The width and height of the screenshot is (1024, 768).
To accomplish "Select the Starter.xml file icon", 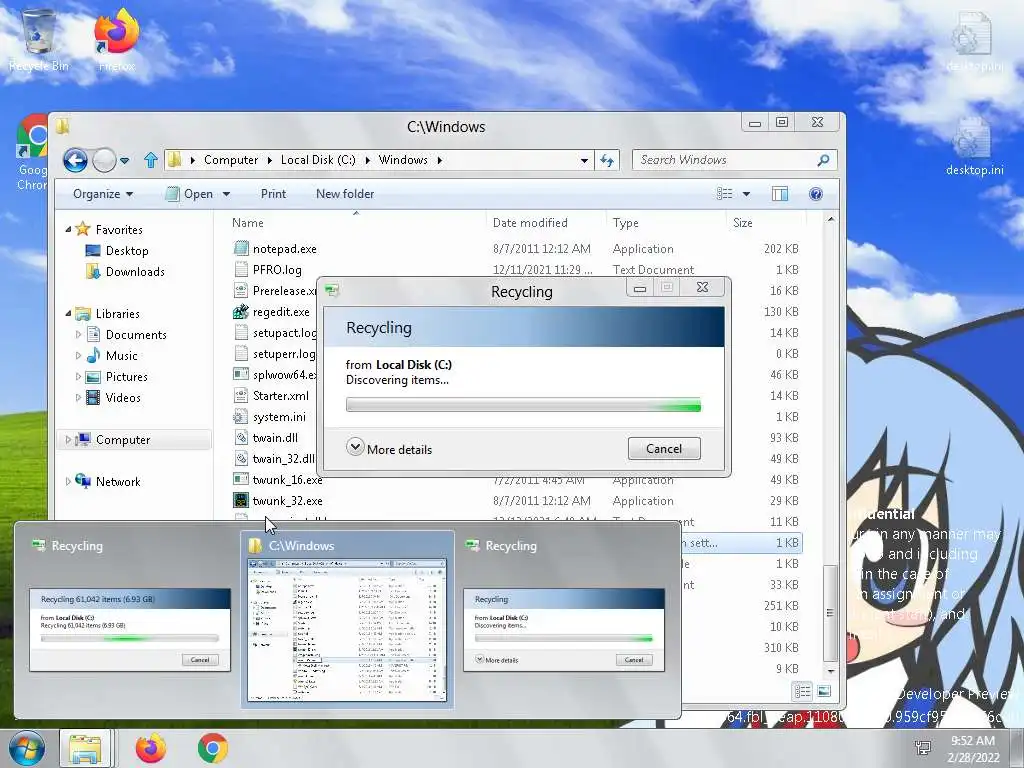I will point(241,396).
